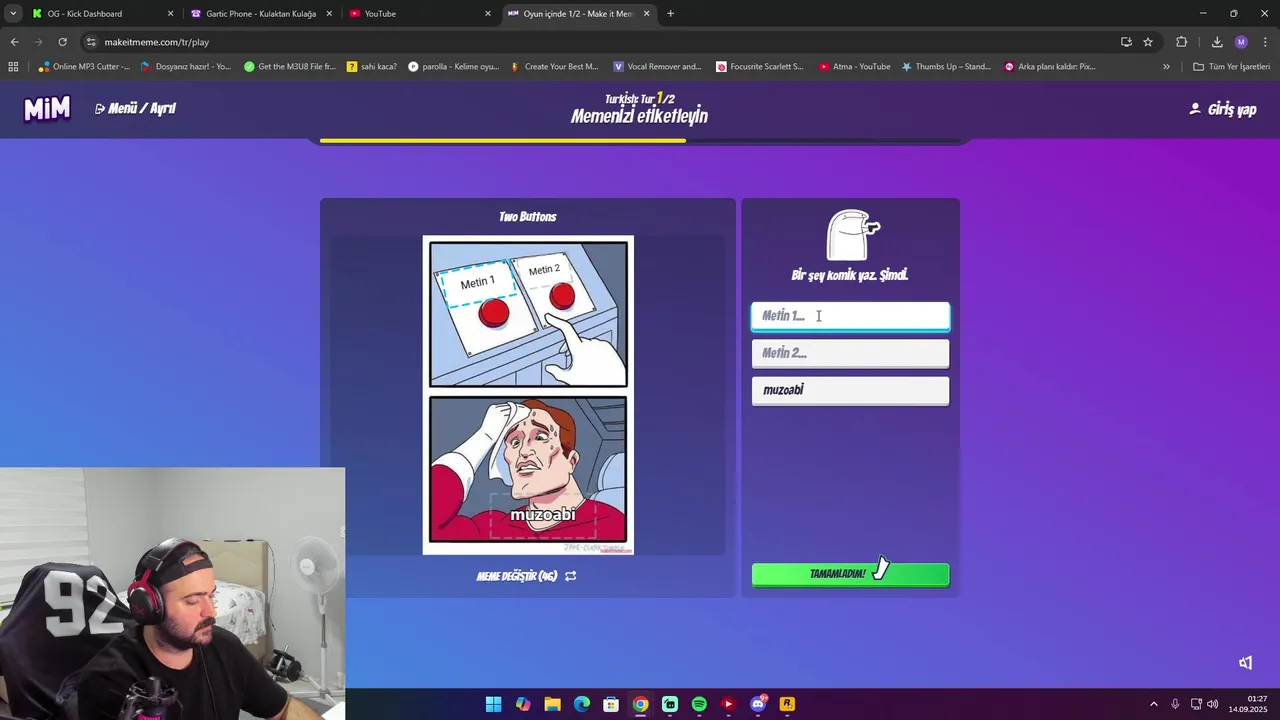1280x720 pixels.
Task: Expand the hidden bookmarks chevron
Action: (x=1166, y=67)
